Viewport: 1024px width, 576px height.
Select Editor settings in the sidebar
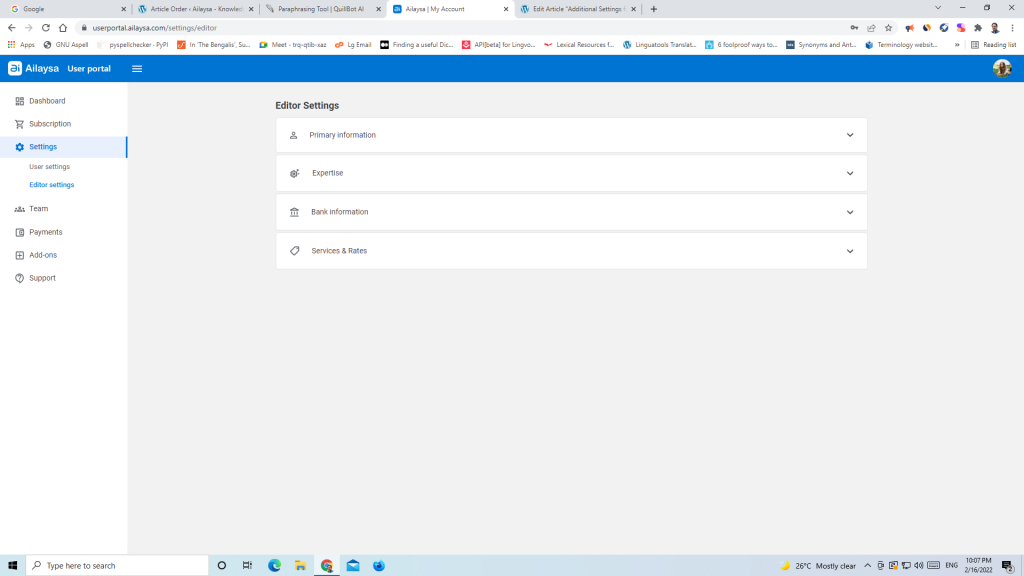(x=52, y=185)
